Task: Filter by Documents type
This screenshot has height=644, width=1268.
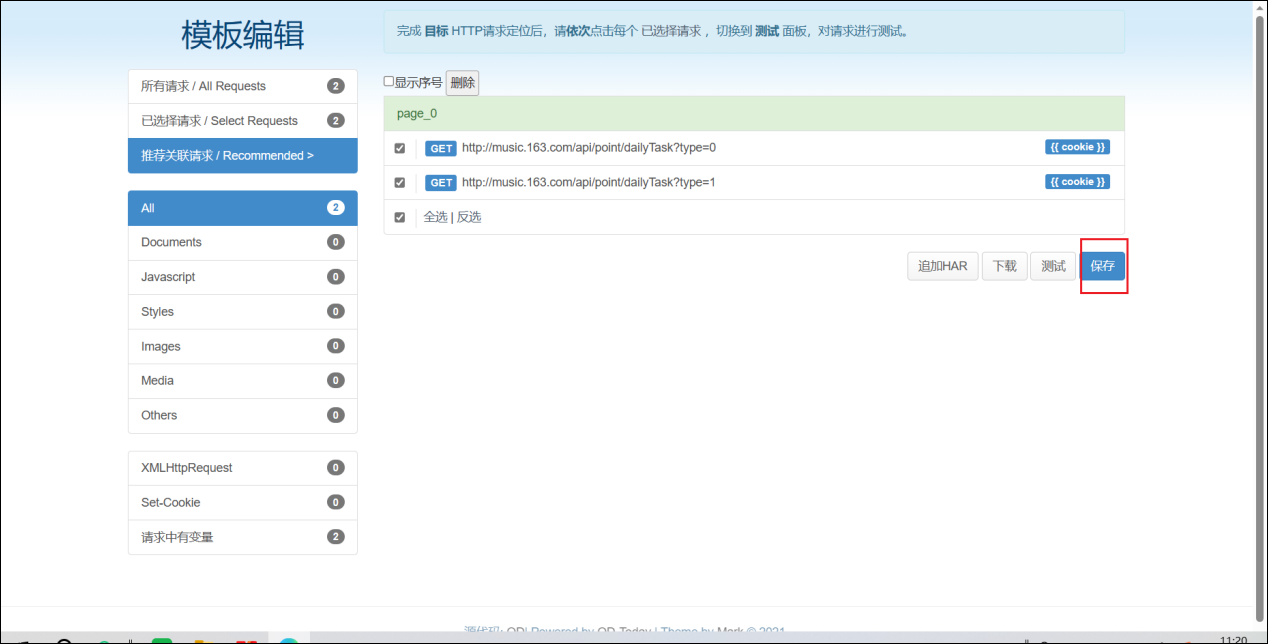Action: coord(242,242)
